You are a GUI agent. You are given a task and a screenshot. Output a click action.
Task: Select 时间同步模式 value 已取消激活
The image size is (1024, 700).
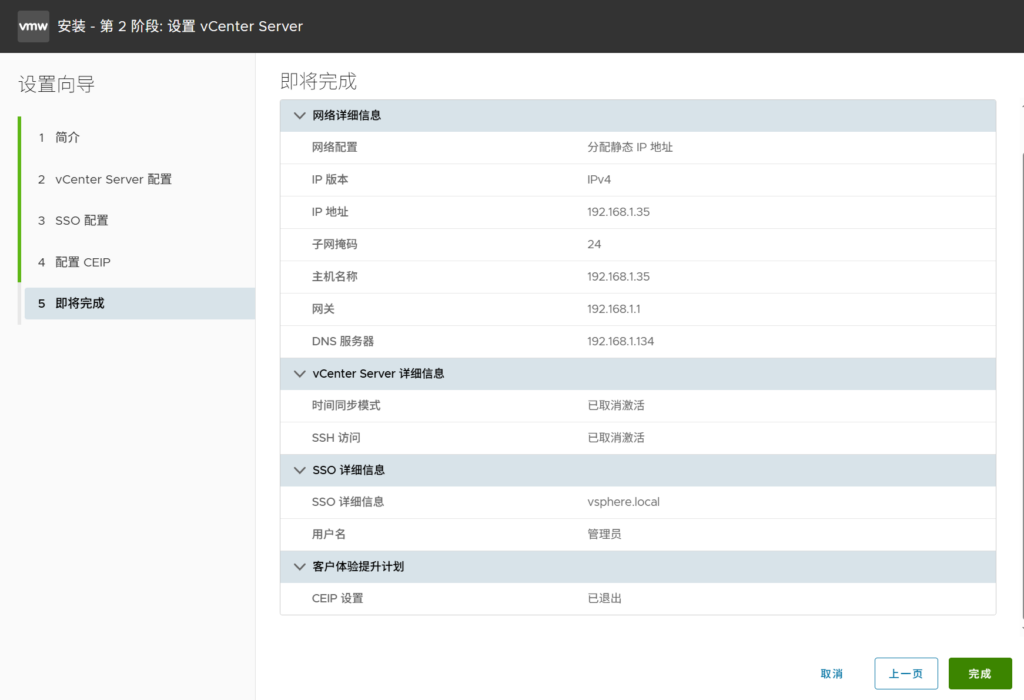616,406
